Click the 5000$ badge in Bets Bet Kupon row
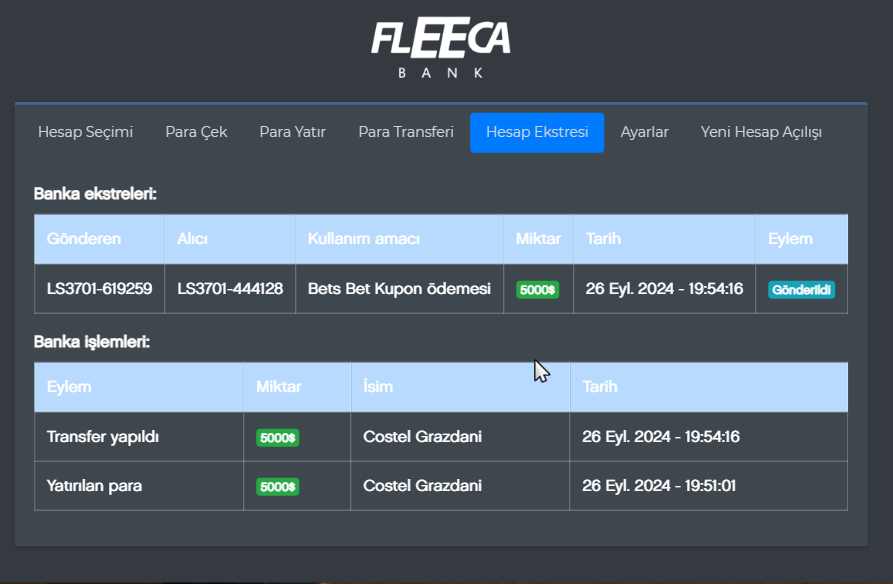 (x=538, y=289)
